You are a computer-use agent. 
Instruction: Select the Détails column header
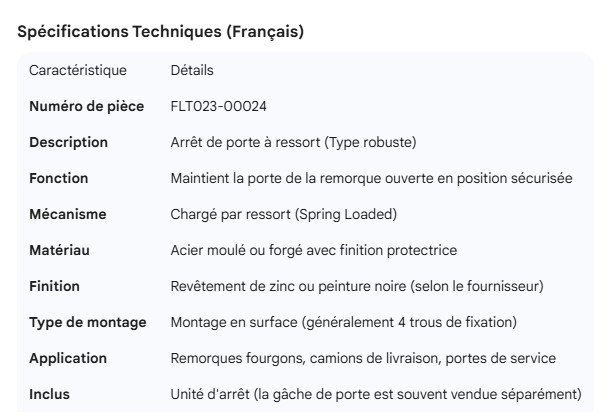coord(192,70)
